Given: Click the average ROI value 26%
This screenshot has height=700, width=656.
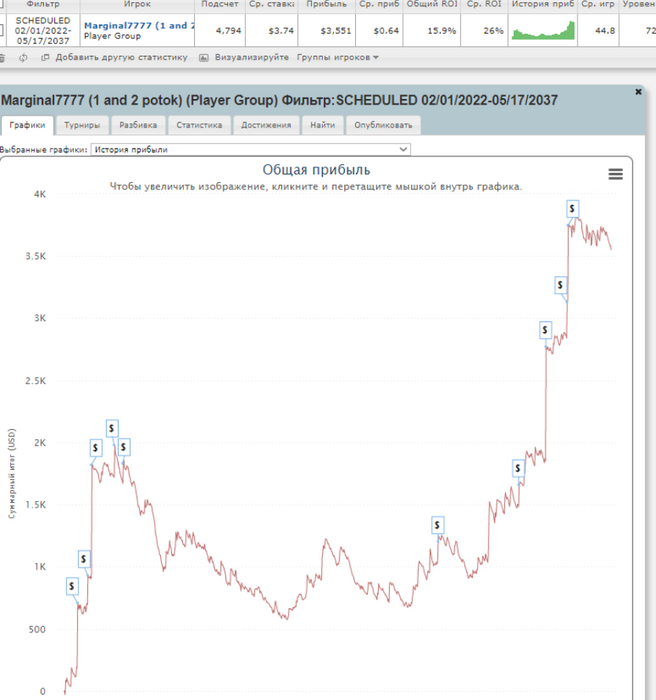Looking at the screenshot, I should click(x=493, y=31).
